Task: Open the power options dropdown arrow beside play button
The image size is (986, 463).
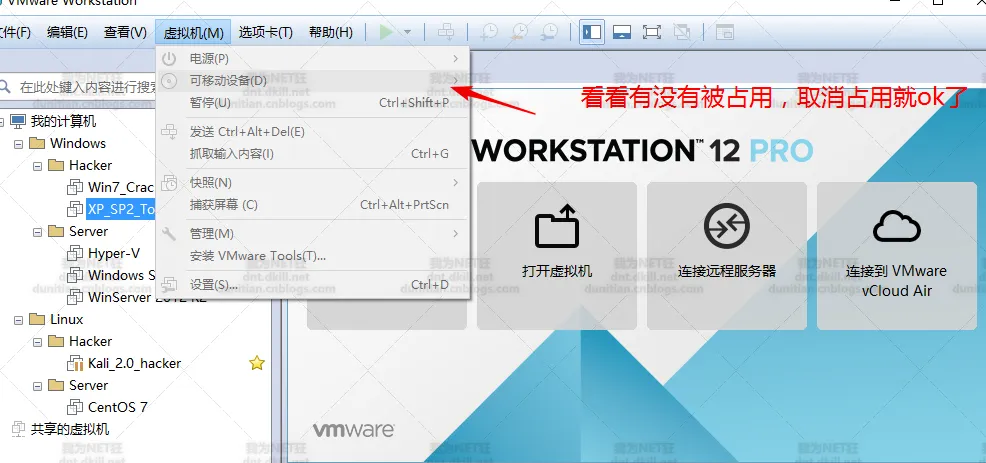Action: pyautogui.click(x=407, y=32)
